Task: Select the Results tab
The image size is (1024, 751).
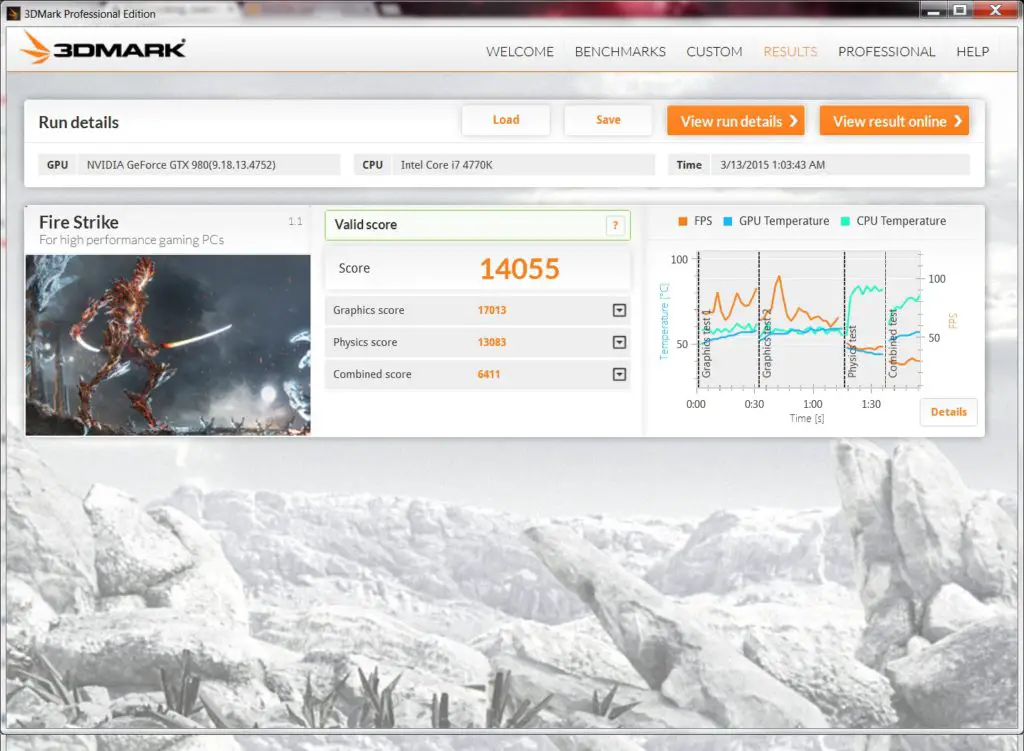Action: [x=790, y=52]
